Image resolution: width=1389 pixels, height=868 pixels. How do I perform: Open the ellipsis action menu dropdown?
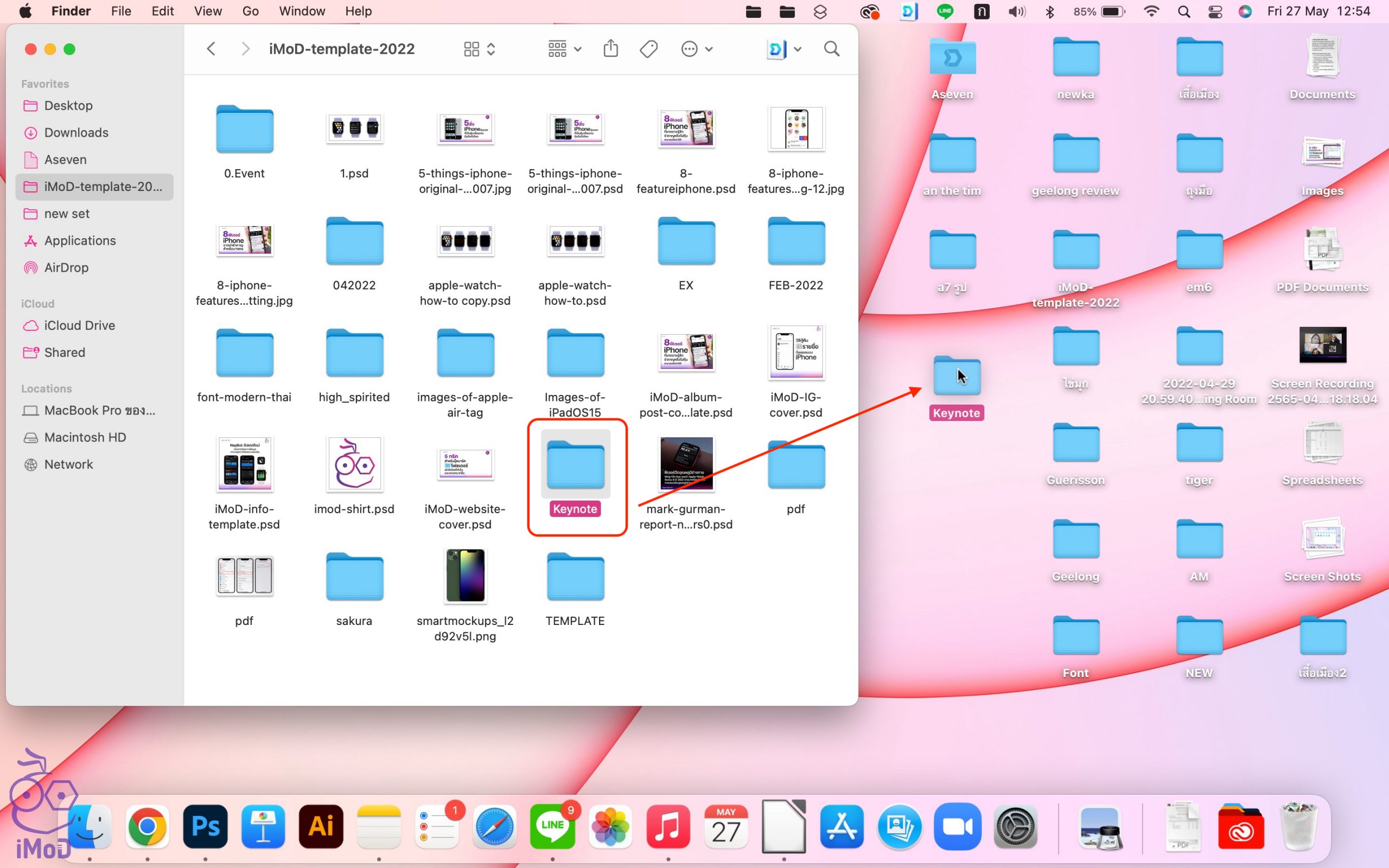coord(697,49)
